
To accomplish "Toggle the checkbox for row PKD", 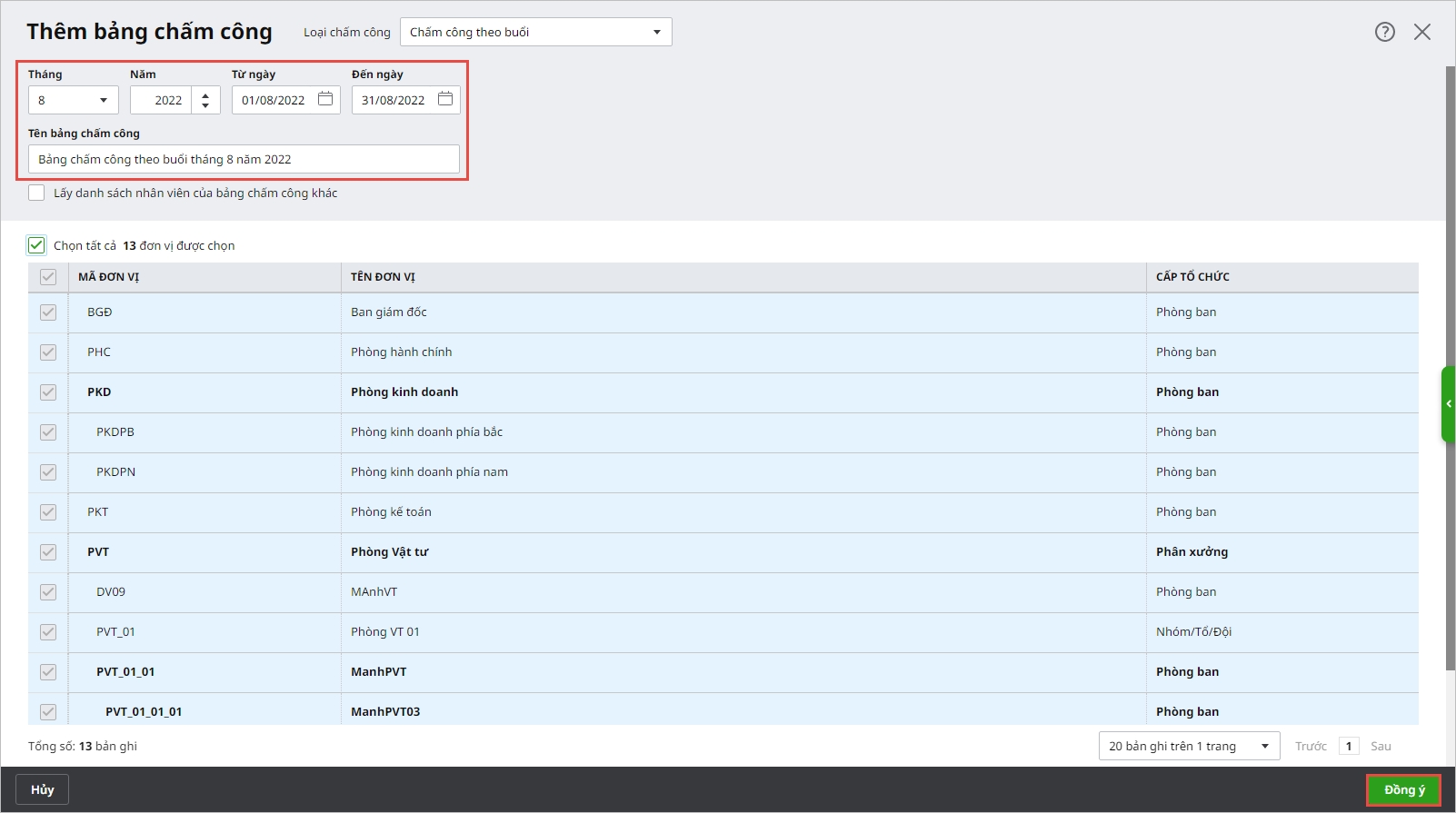I will [48, 392].
